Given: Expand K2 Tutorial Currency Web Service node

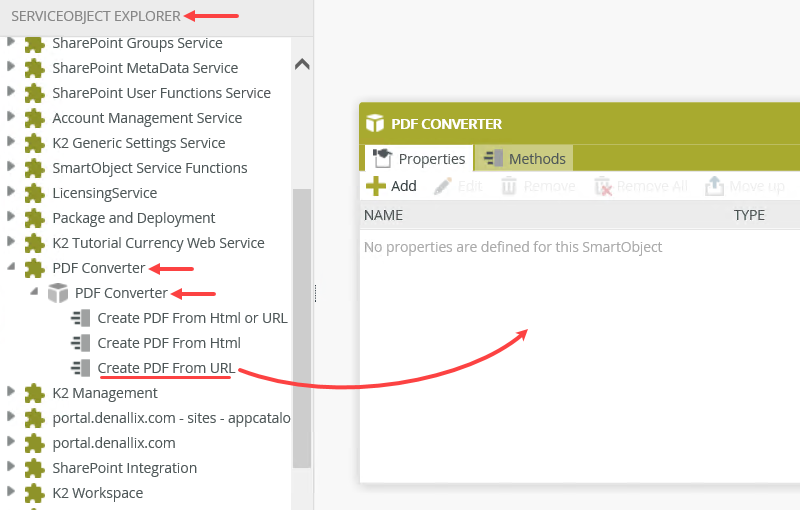Looking at the screenshot, I should (x=11, y=241).
